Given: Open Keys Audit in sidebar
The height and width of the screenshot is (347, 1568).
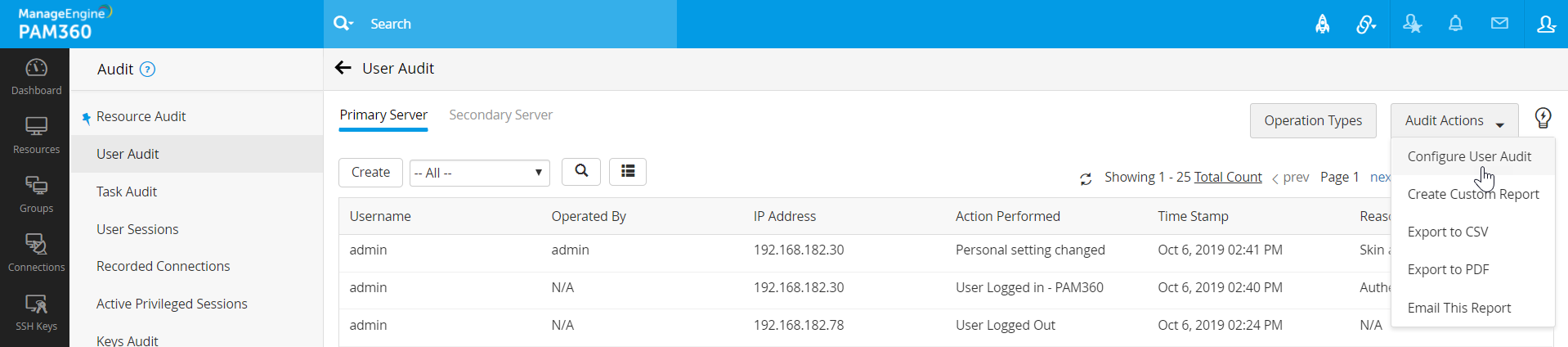Looking at the screenshot, I should (127, 340).
